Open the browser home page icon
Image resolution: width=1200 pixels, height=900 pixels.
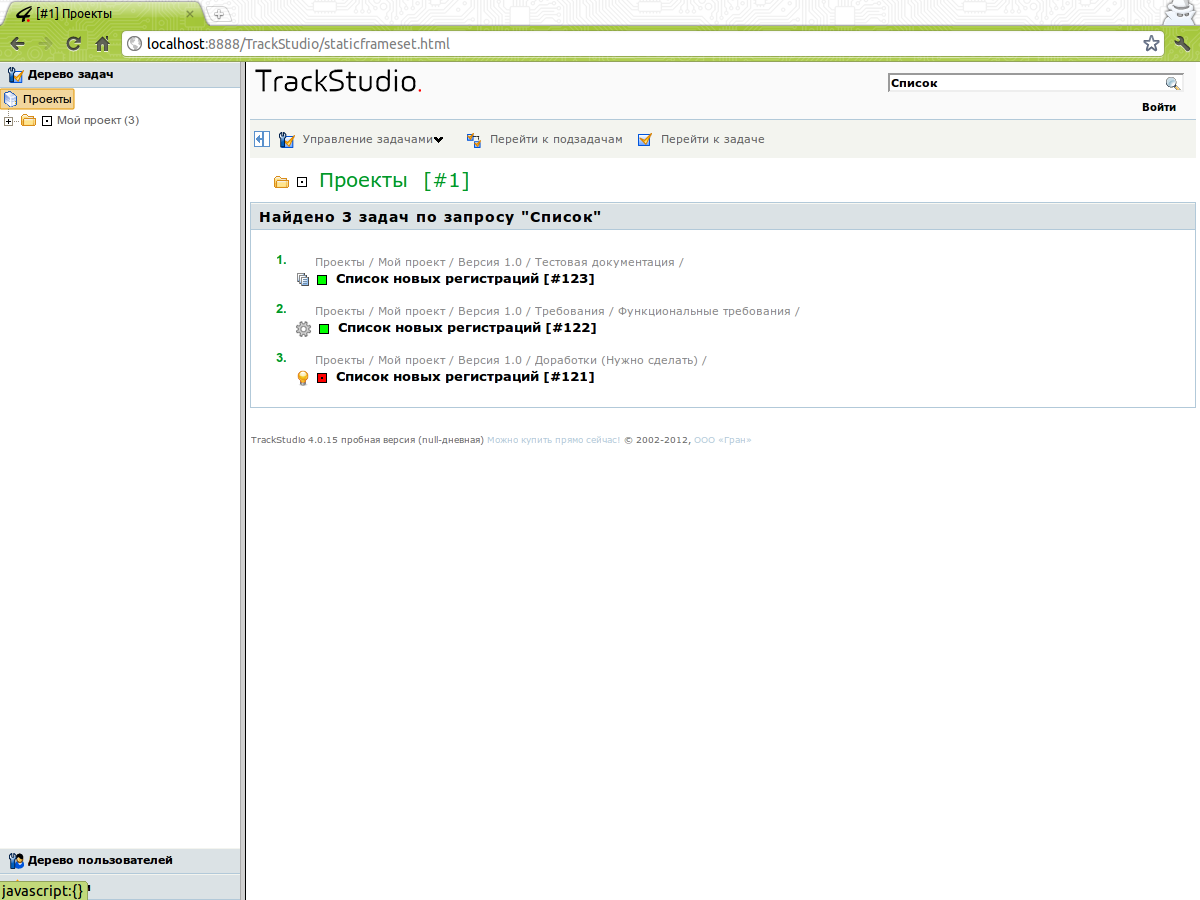[102, 43]
